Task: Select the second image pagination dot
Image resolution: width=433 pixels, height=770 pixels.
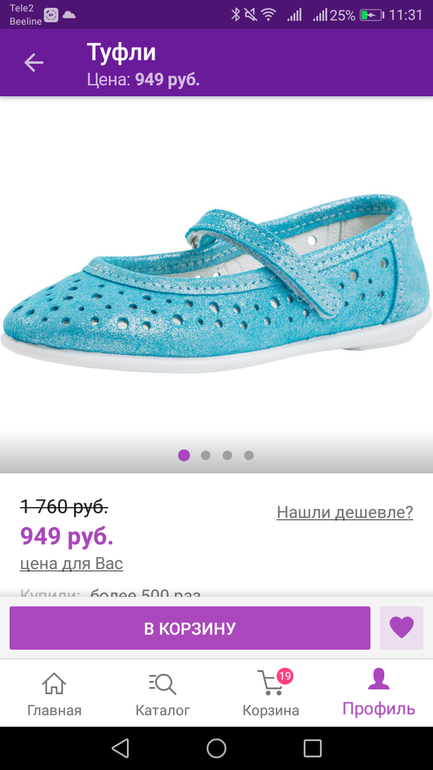Action: (x=206, y=455)
